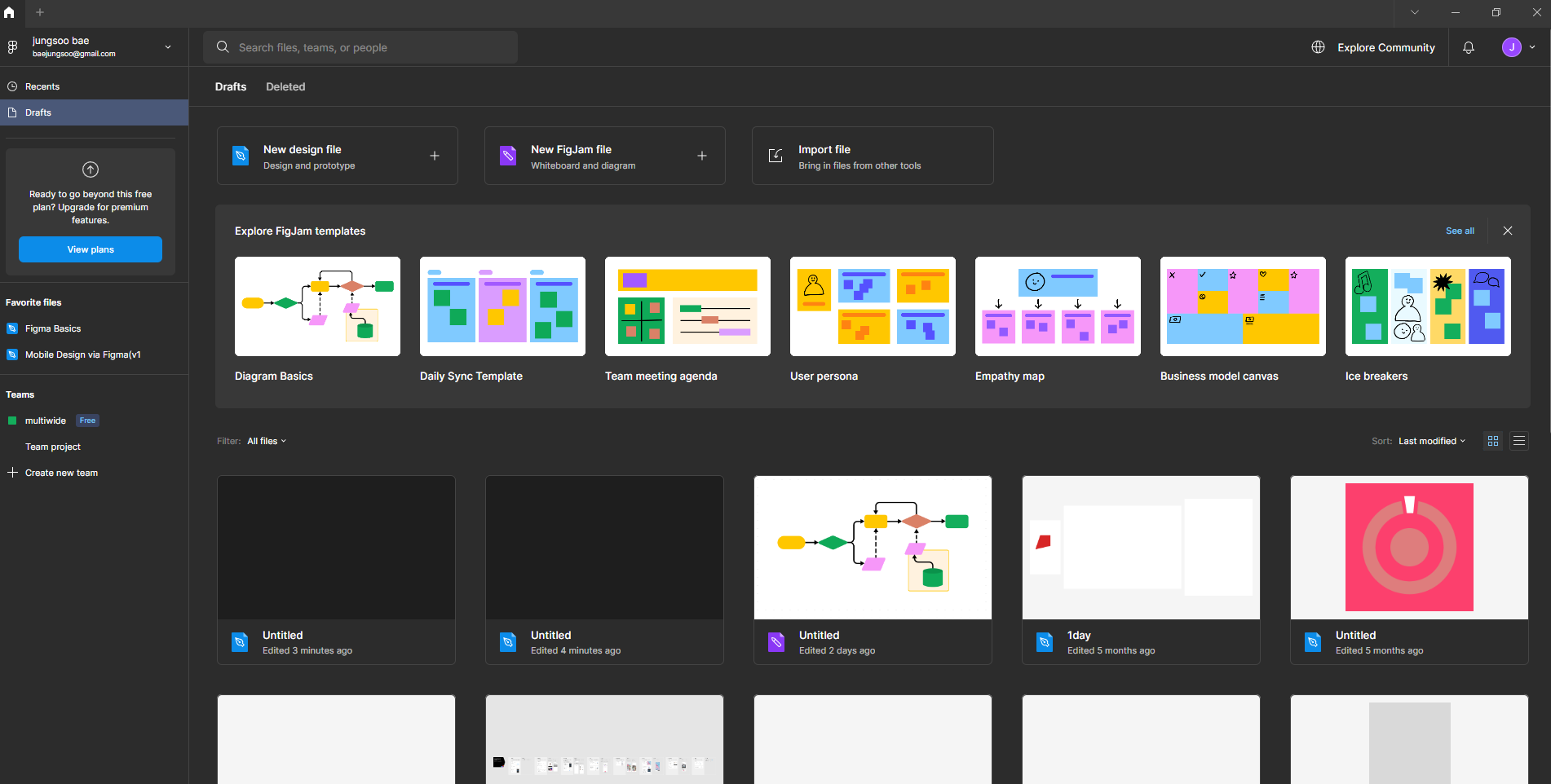This screenshot has width=1551, height=784.
Task: Open a new tab with plus icon
Action: coord(40,12)
